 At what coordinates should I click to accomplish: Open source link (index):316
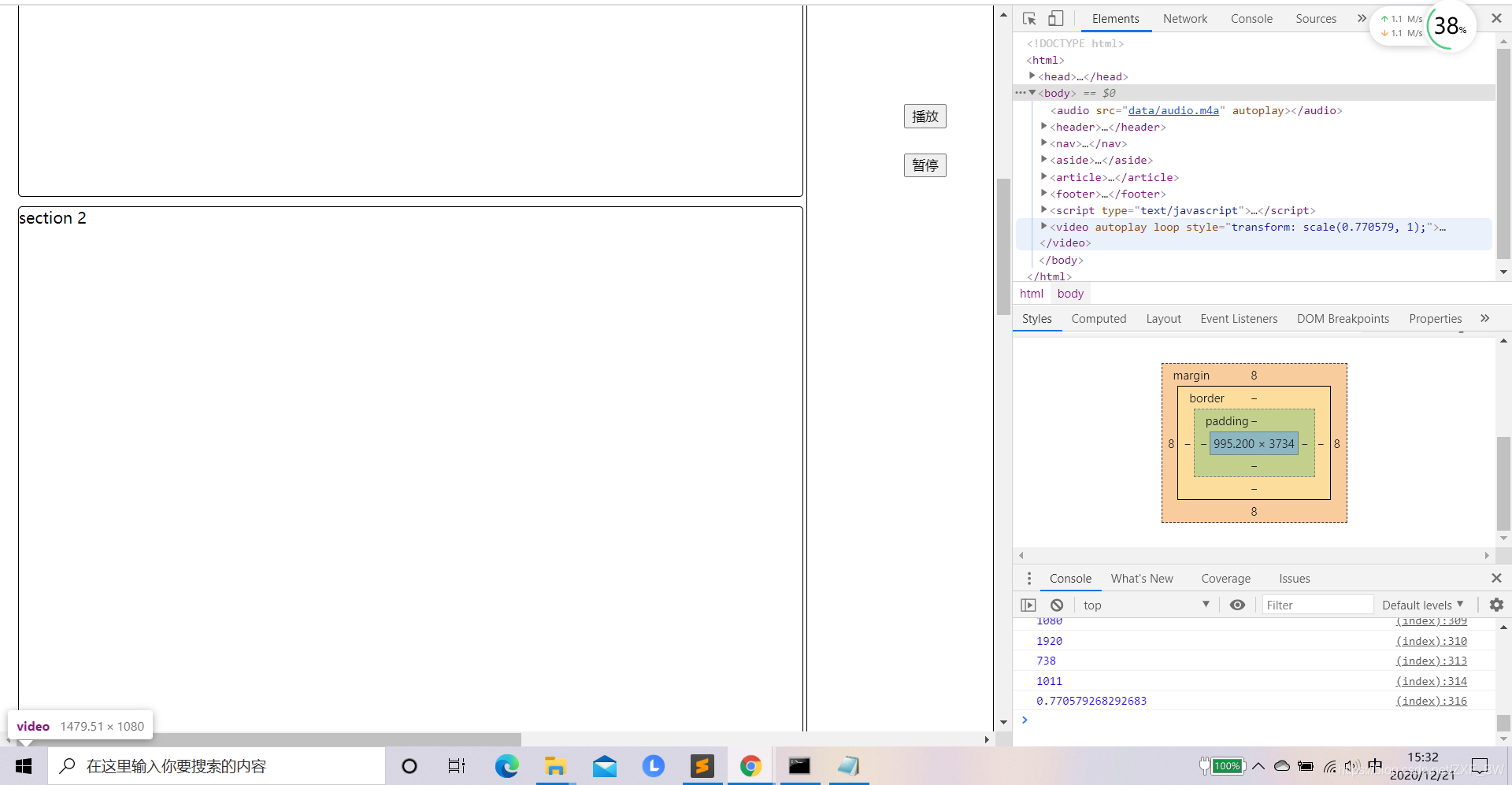click(x=1431, y=701)
